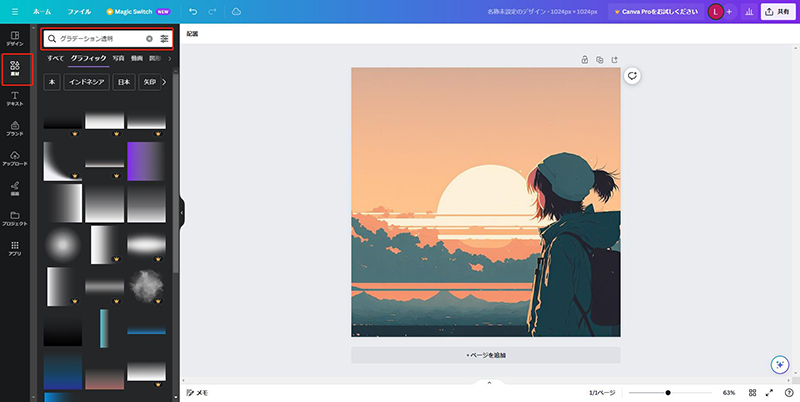The width and height of the screenshot is (800, 402).
Task: Check cloud save status icon
Action: click(236, 11)
